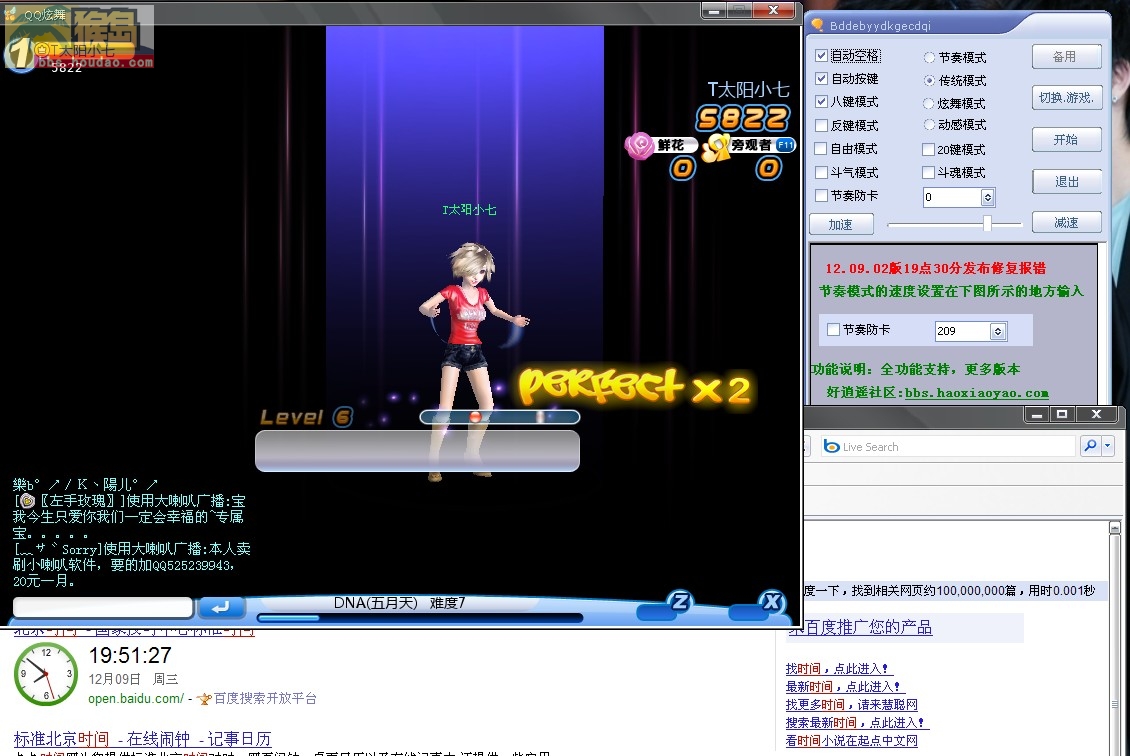1130x756 pixels.
Task: Open the 搜索最新时间，点此进入 link
Action: pyautogui.click(x=855, y=723)
